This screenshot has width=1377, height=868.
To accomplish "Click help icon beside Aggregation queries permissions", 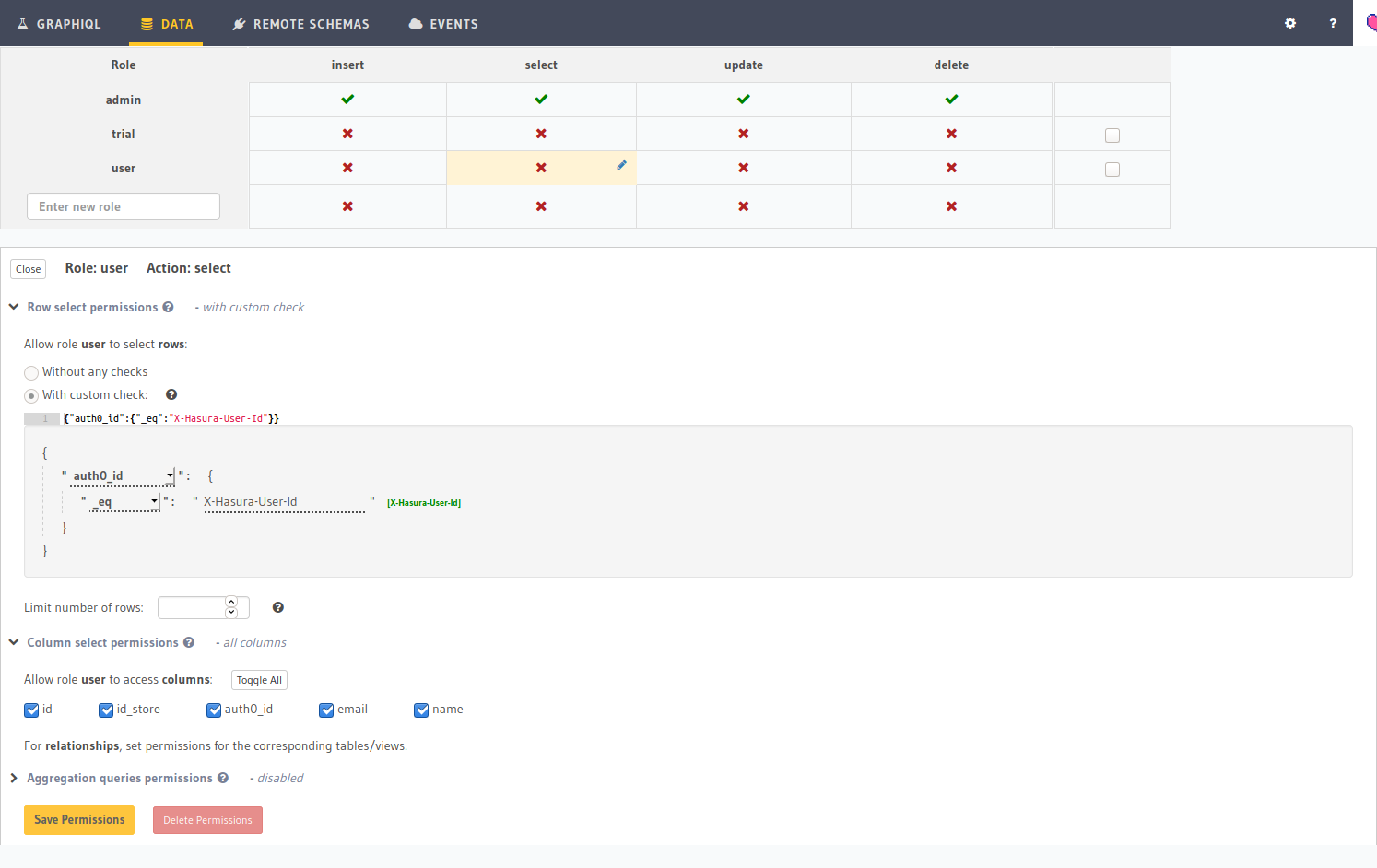I will pyautogui.click(x=223, y=778).
